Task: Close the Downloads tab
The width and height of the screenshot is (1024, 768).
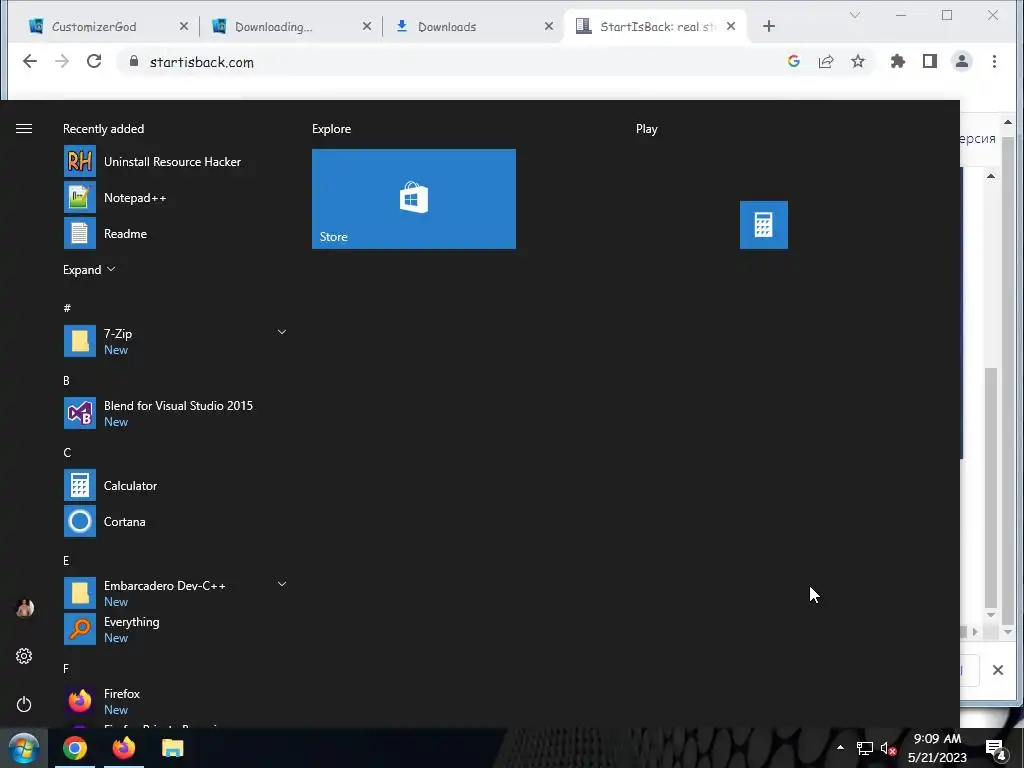Action: (x=549, y=26)
